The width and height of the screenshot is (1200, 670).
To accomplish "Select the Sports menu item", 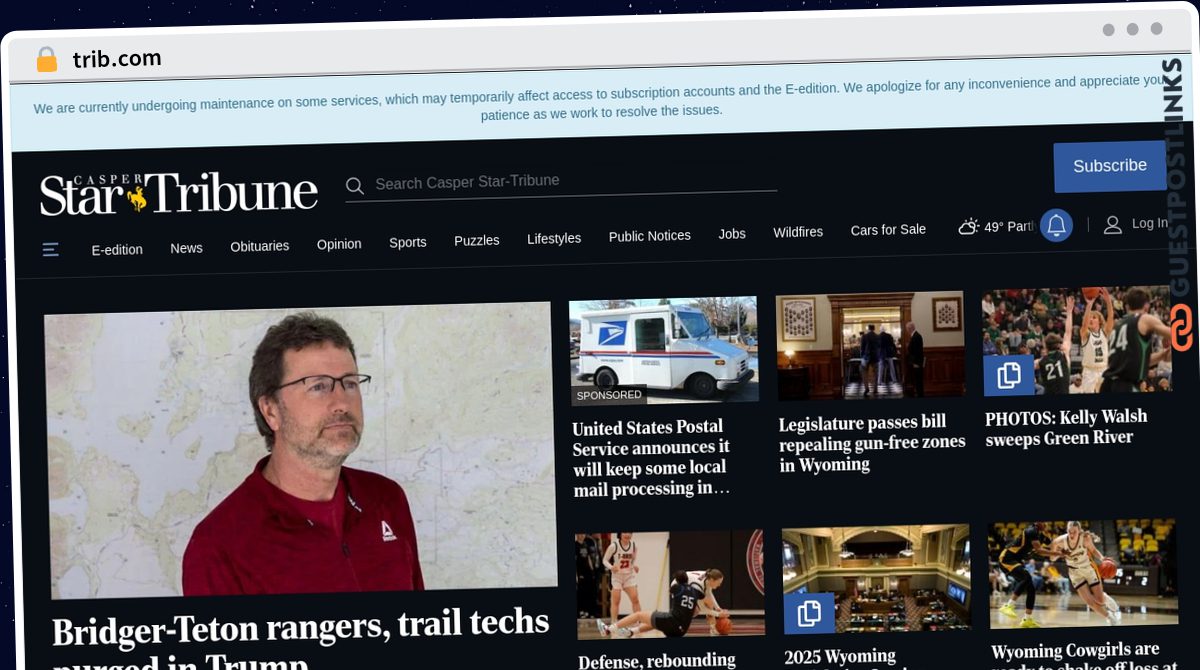I will coord(407,242).
